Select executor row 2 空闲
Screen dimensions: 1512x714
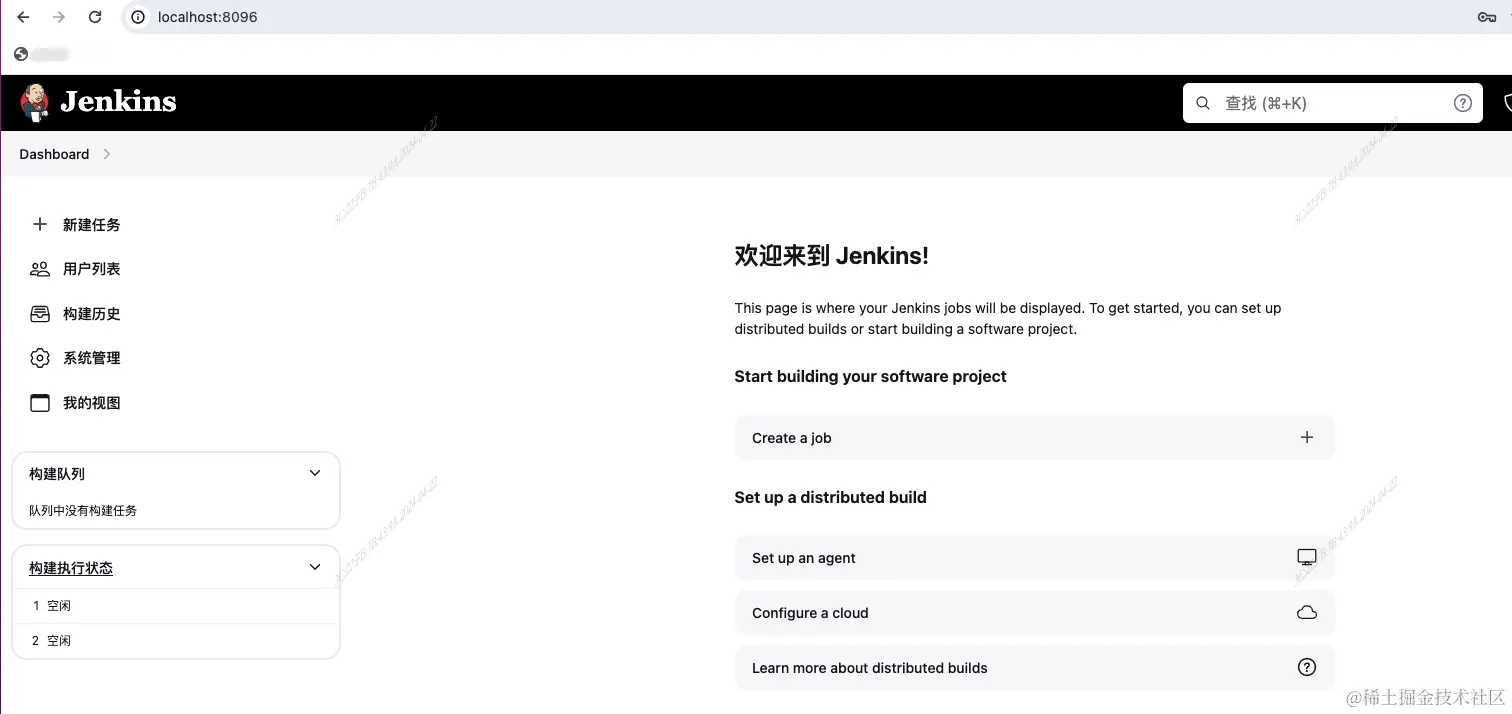(x=176, y=641)
